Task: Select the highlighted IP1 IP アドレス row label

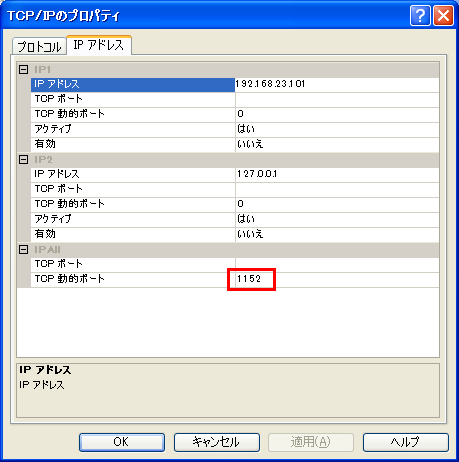Action: click(x=133, y=84)
